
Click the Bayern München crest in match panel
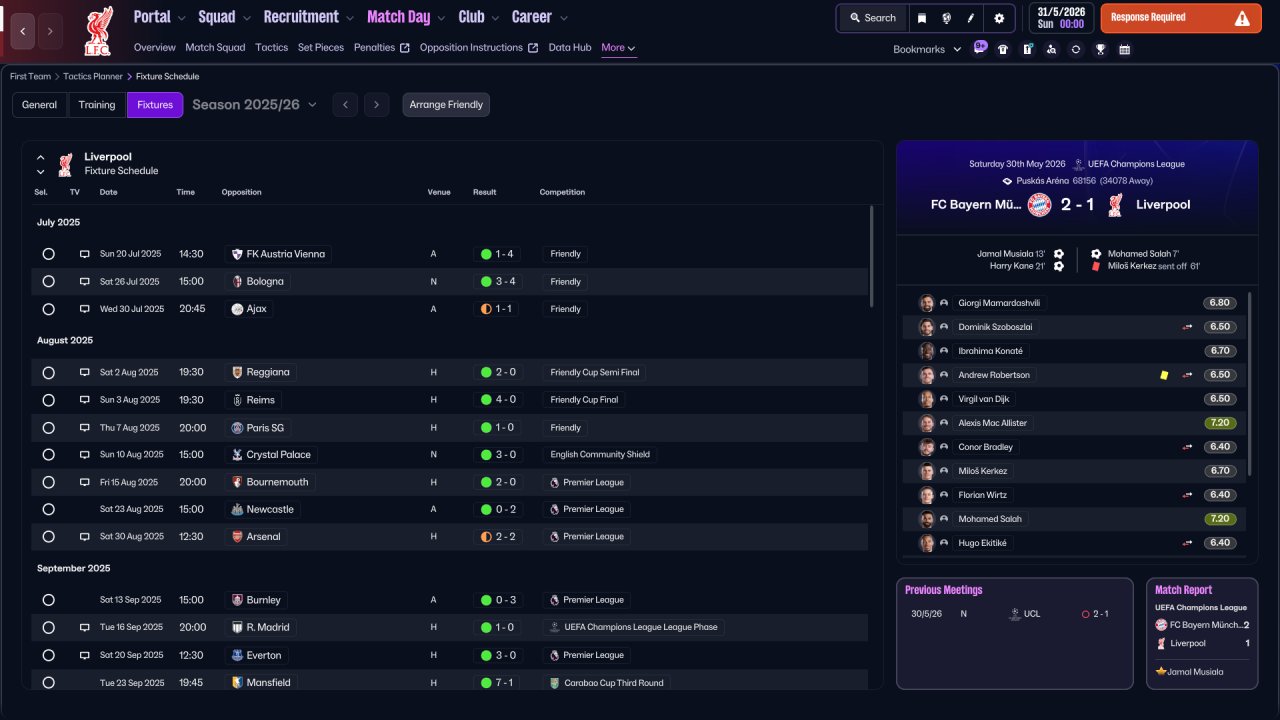[1040, 205]
